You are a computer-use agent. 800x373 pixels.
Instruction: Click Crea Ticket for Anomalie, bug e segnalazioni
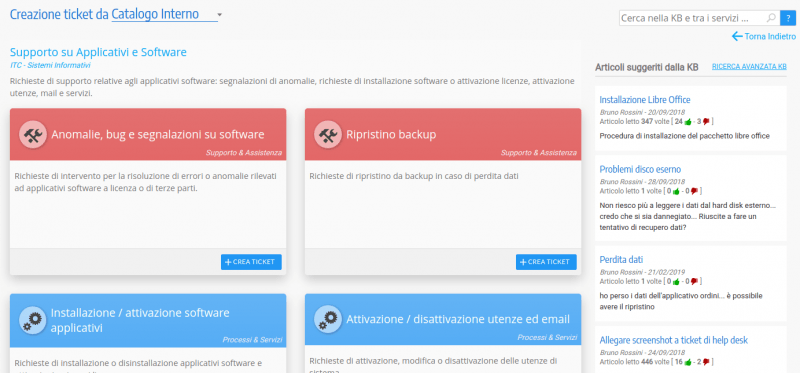pos(251,262)
